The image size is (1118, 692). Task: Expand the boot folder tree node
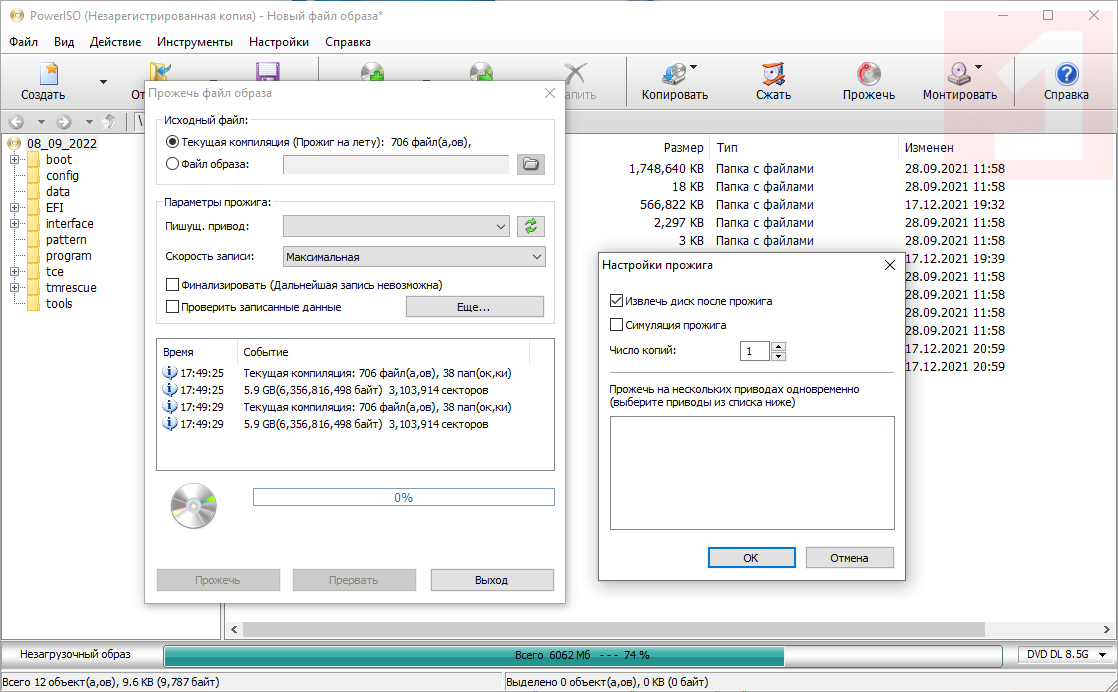[x=14, y=160]
